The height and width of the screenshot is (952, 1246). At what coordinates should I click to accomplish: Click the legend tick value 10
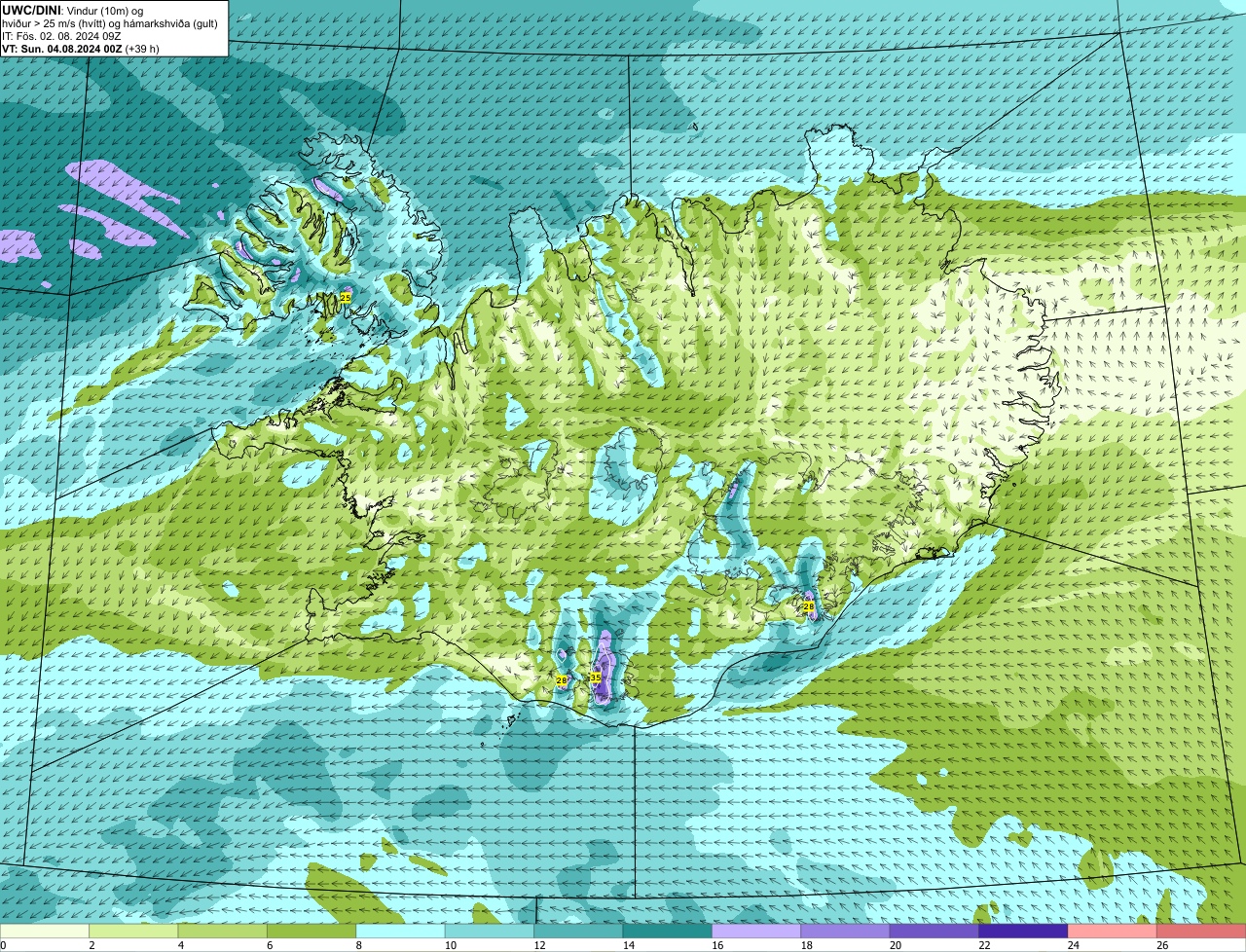click(x=451, y=944)
